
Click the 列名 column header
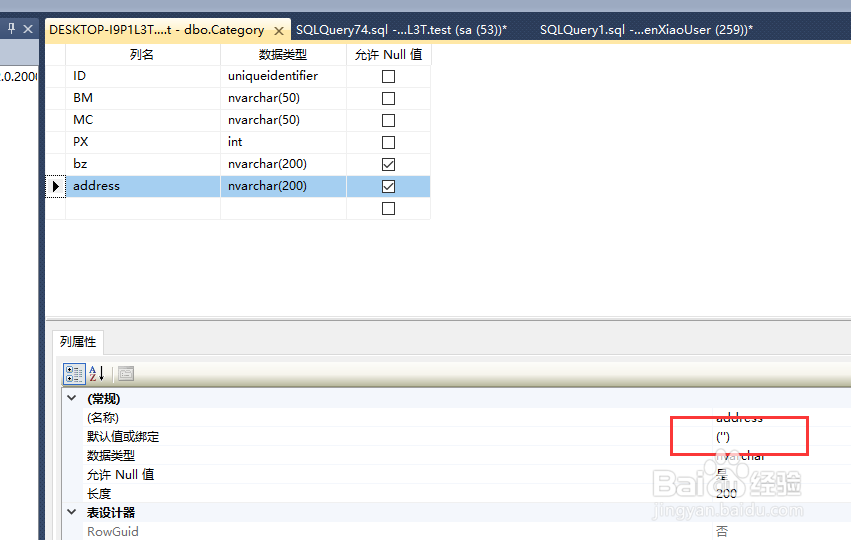[143, 55]
